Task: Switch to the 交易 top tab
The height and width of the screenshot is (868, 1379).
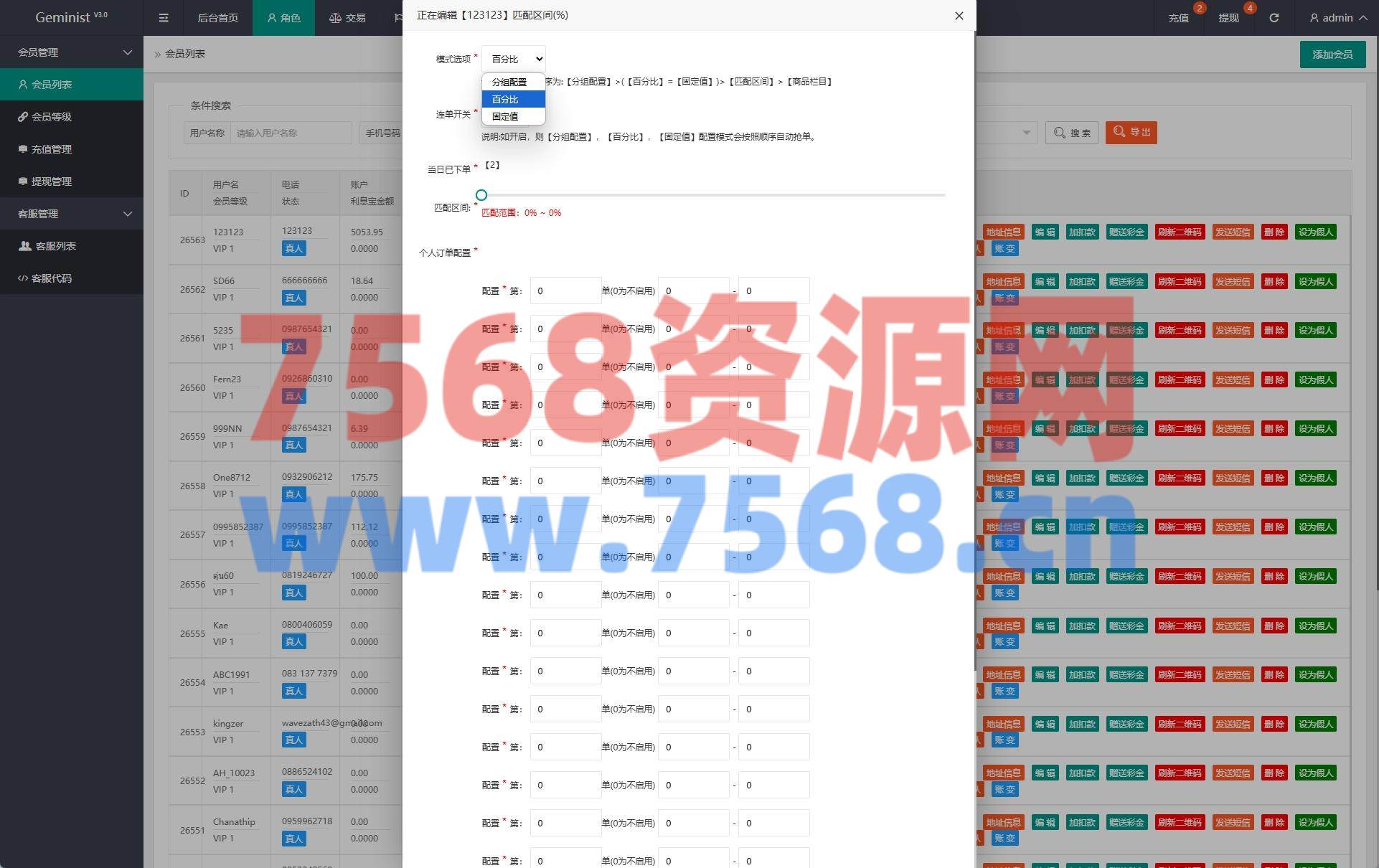Action: (x=347, y=18)
